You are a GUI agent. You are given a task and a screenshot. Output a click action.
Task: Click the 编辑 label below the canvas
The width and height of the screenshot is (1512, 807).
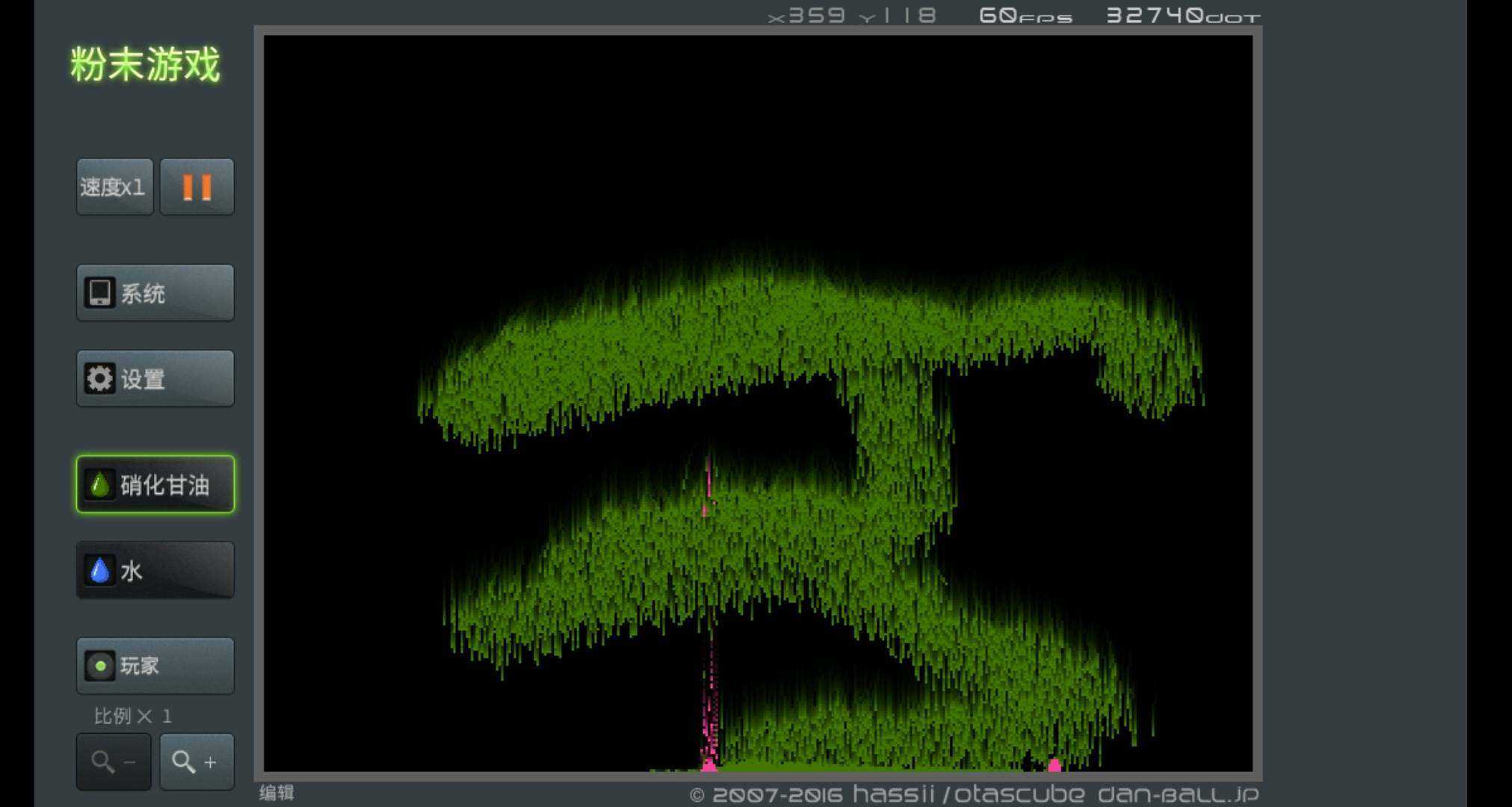[277, 793]
